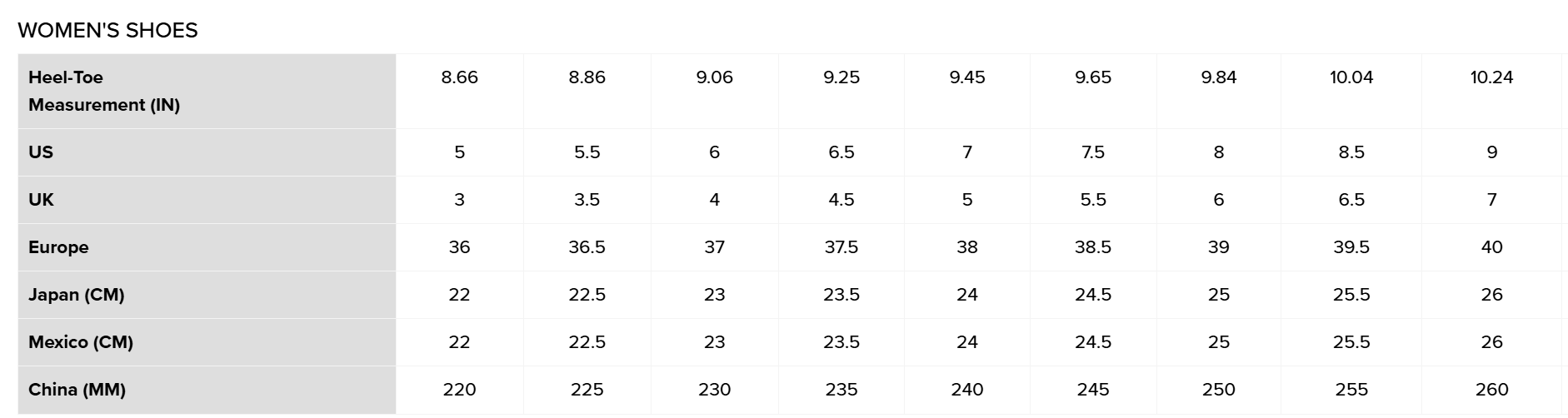
Task: Select US size 6.5 cell
Action: coord(841,152)
